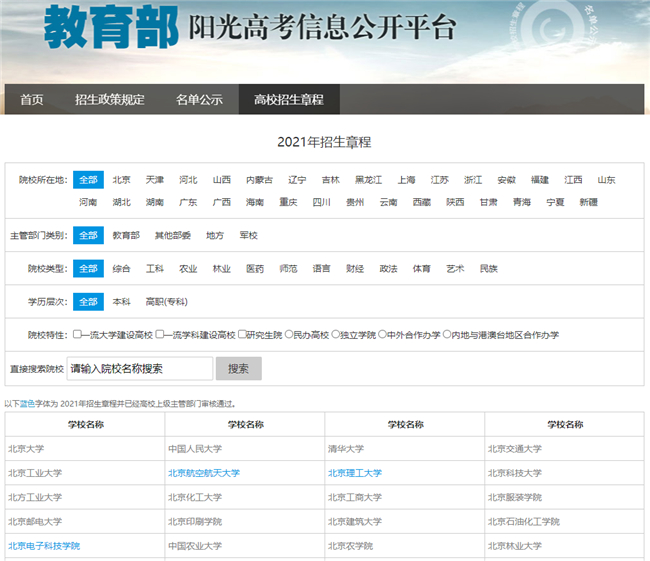Filter school type by 艺术
The image size is (650, 561).
(455, 269)
